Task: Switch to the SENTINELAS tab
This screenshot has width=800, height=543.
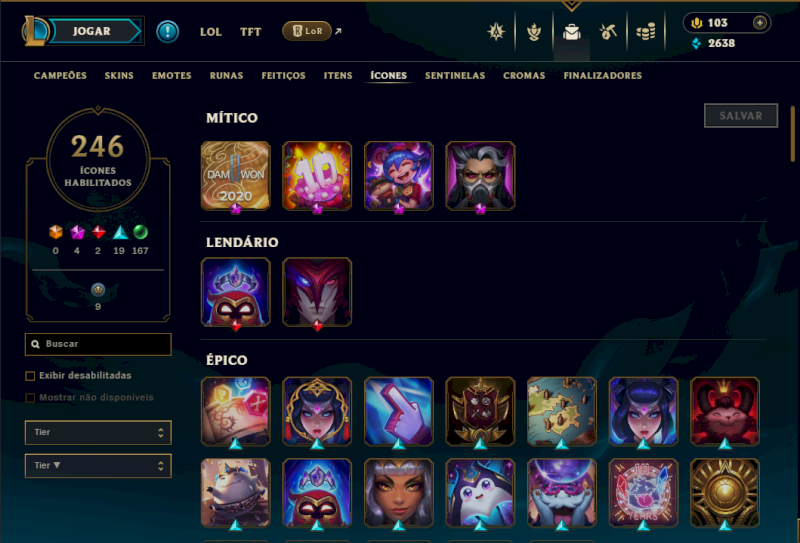Action: tap(455, 76)
